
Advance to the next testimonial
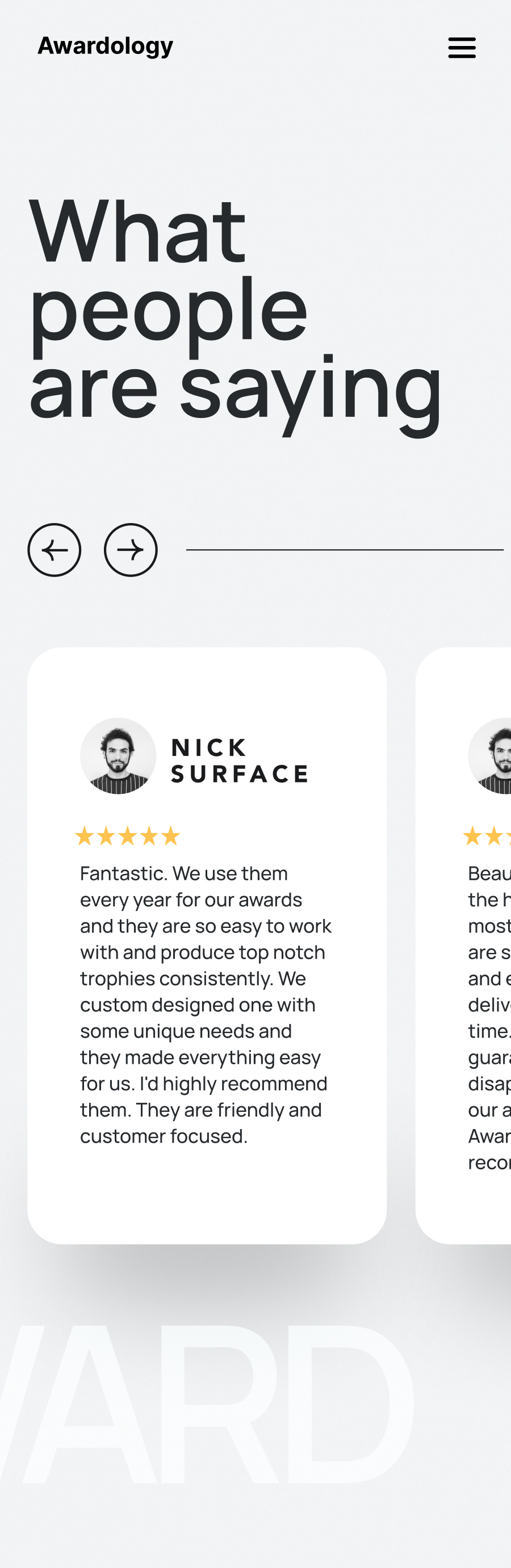point(131,550)
